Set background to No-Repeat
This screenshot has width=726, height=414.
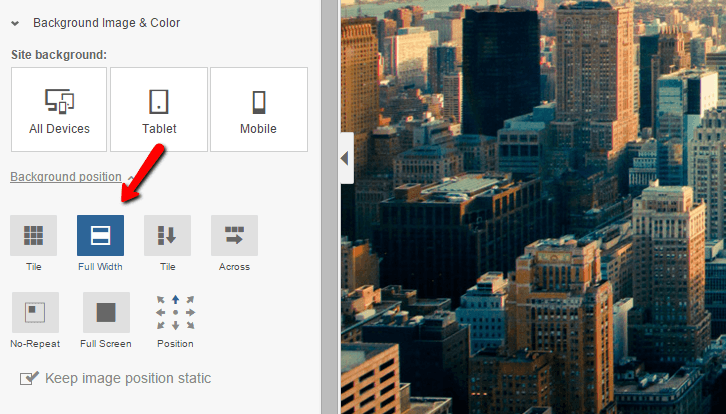coord(35,312)
